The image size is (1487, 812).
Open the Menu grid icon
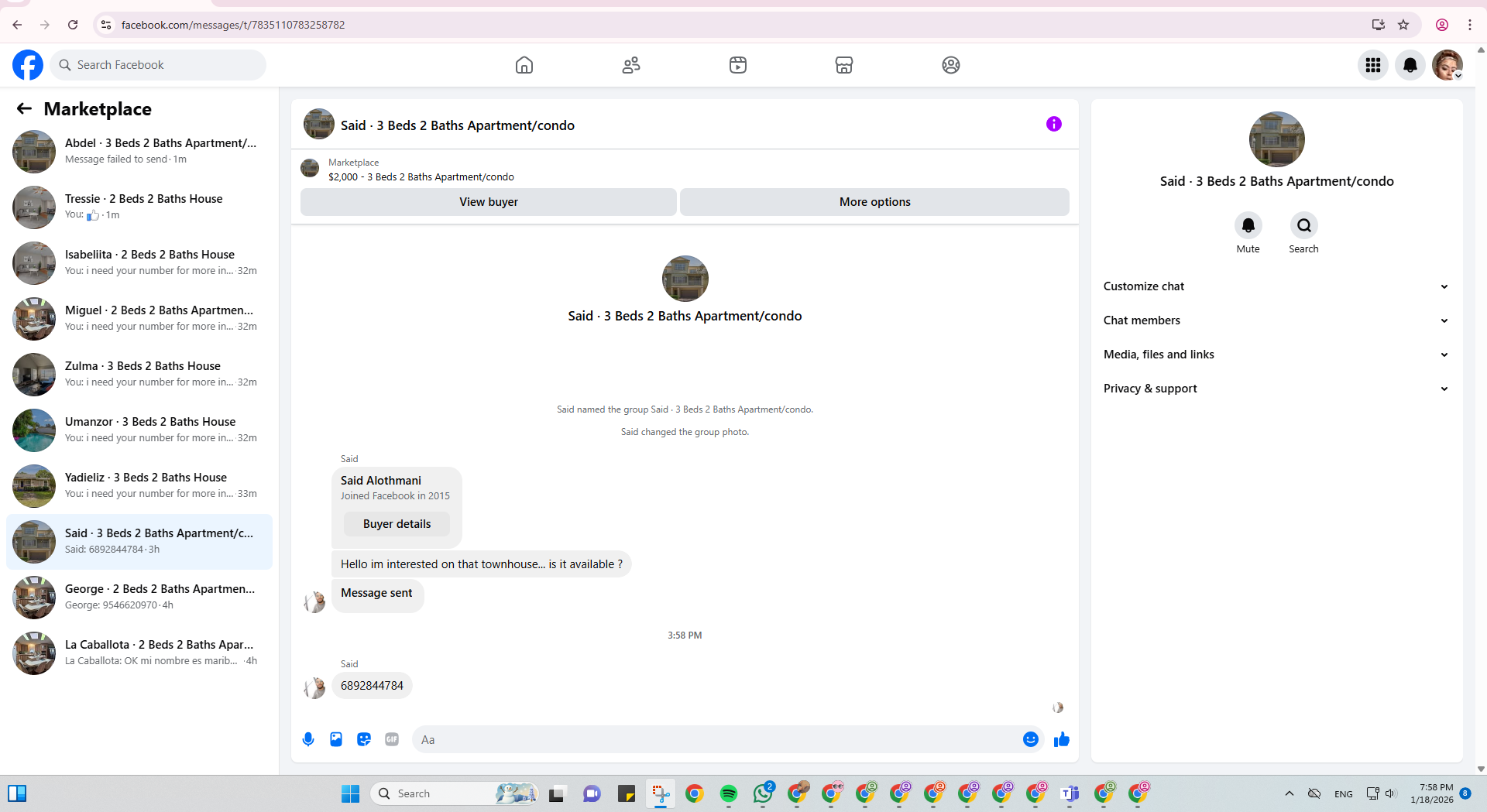pos(1373,65)
